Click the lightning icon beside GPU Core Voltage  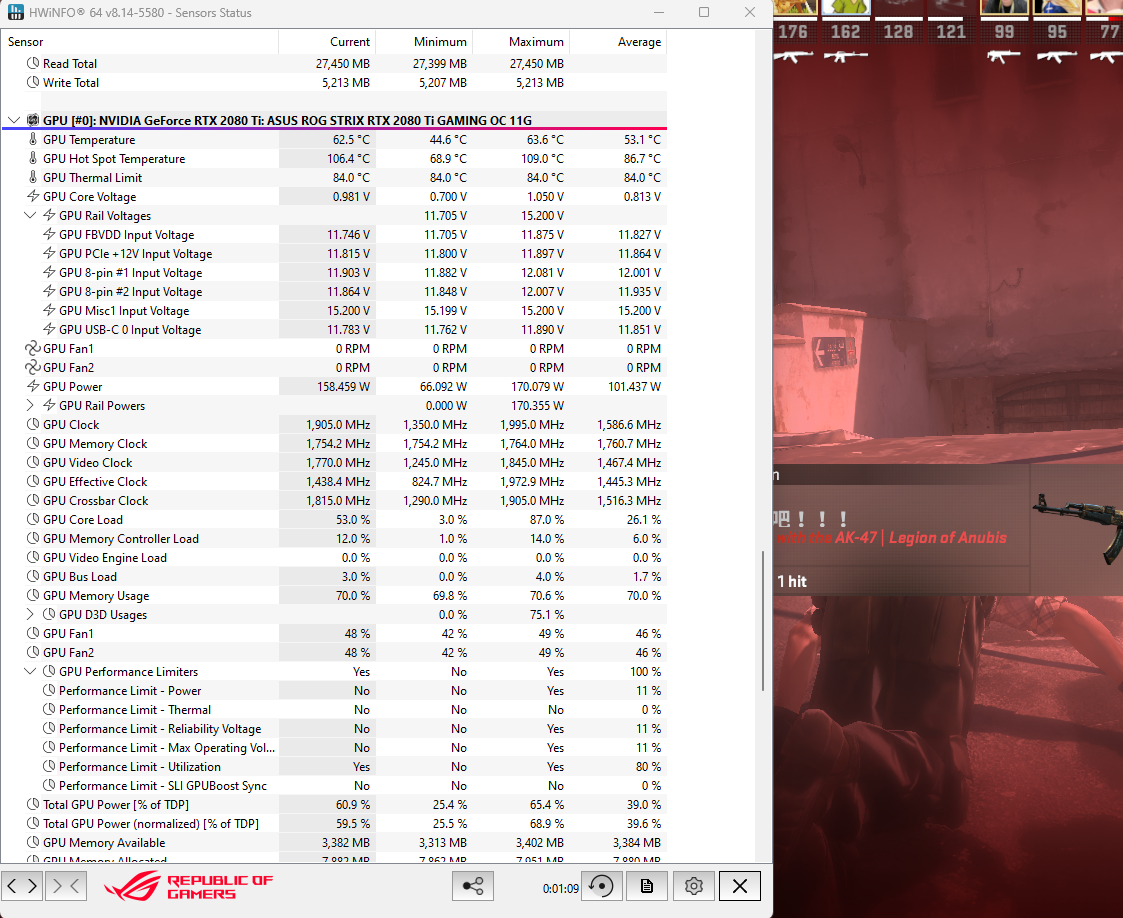tap(33, 196)
